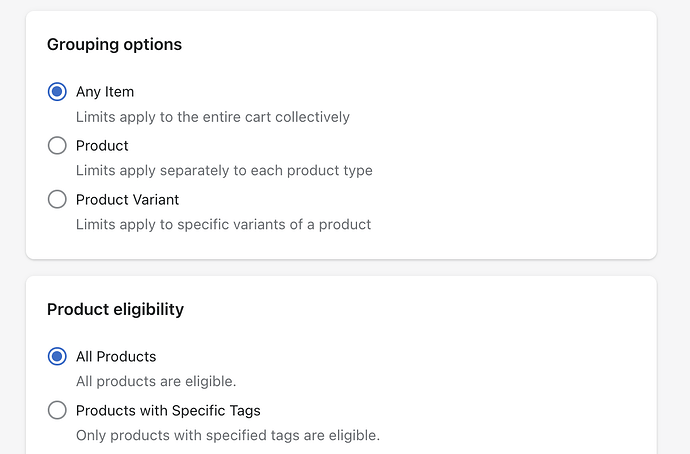
Task: Click empty space right of "Grouping options" heading
Action: coord(420,45)
